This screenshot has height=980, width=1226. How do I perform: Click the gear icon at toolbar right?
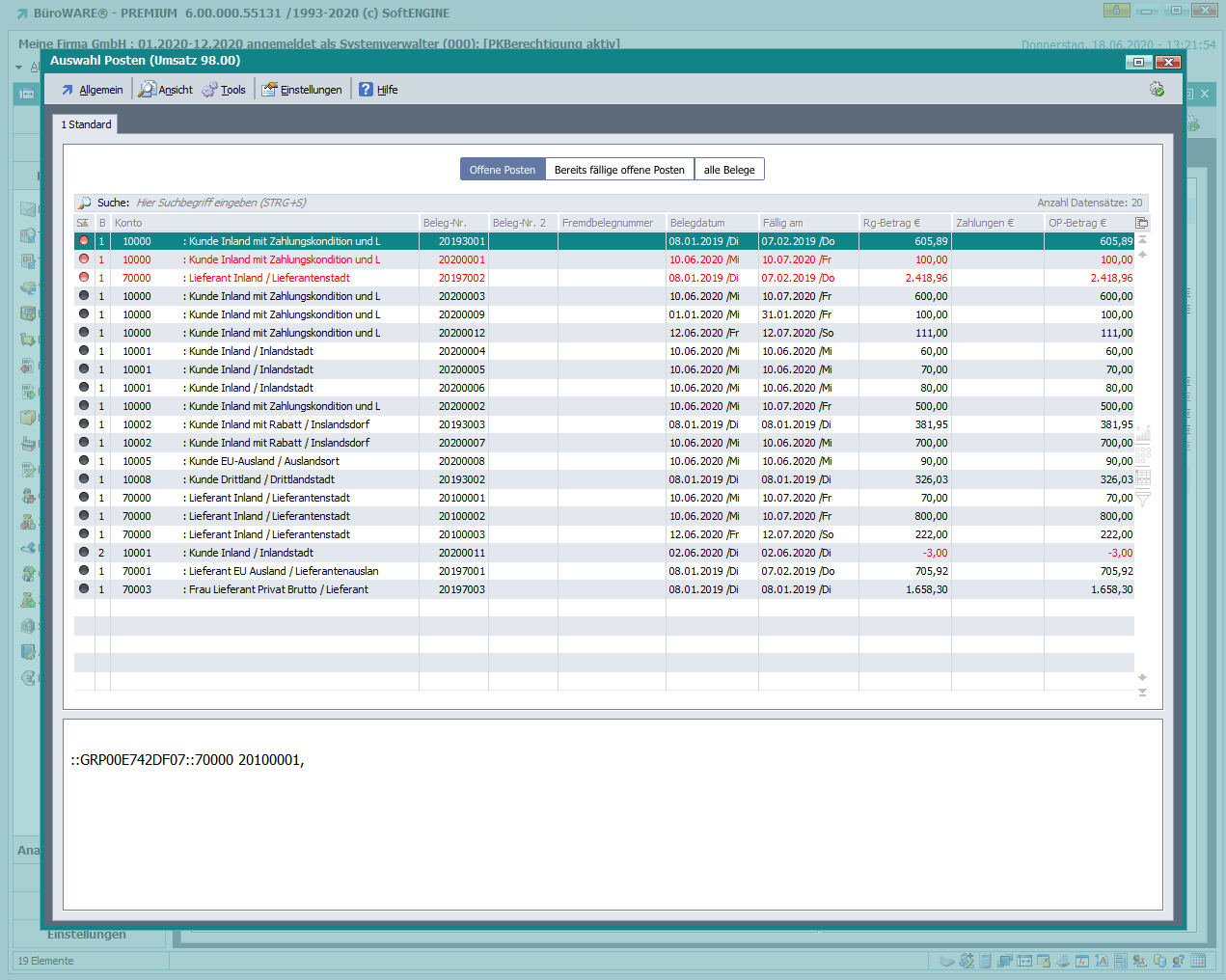point(1157,90)
